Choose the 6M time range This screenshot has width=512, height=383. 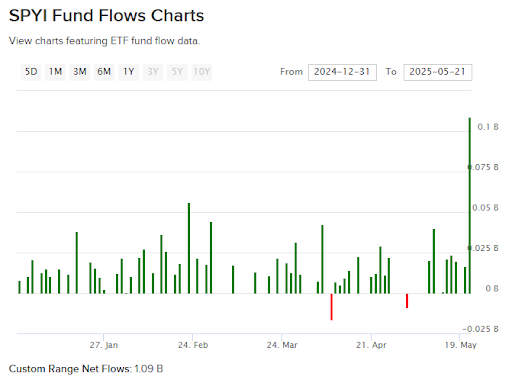(104, 72)
